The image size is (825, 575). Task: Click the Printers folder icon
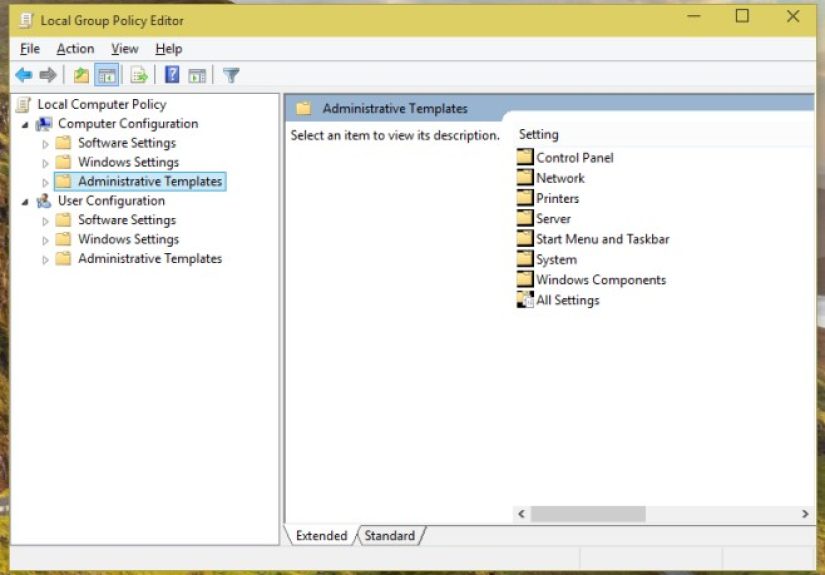click(x=525, y=198)
